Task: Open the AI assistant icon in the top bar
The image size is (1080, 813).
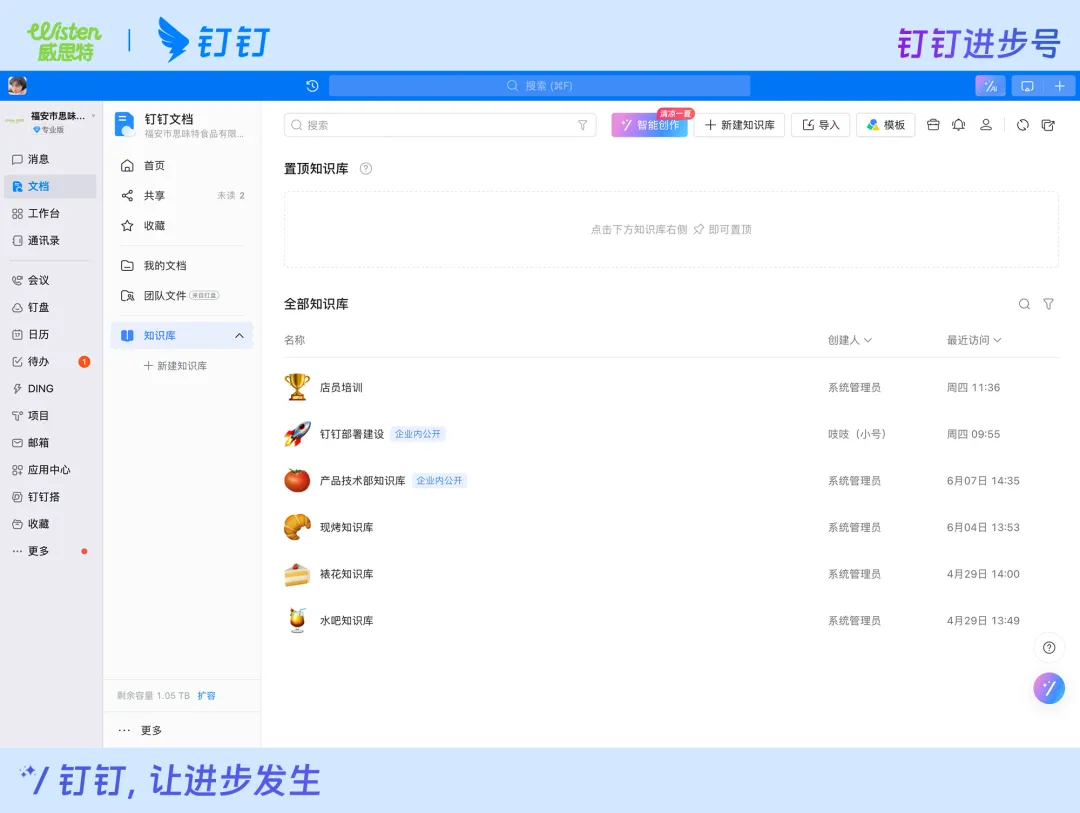Action: tap(990, 85)
